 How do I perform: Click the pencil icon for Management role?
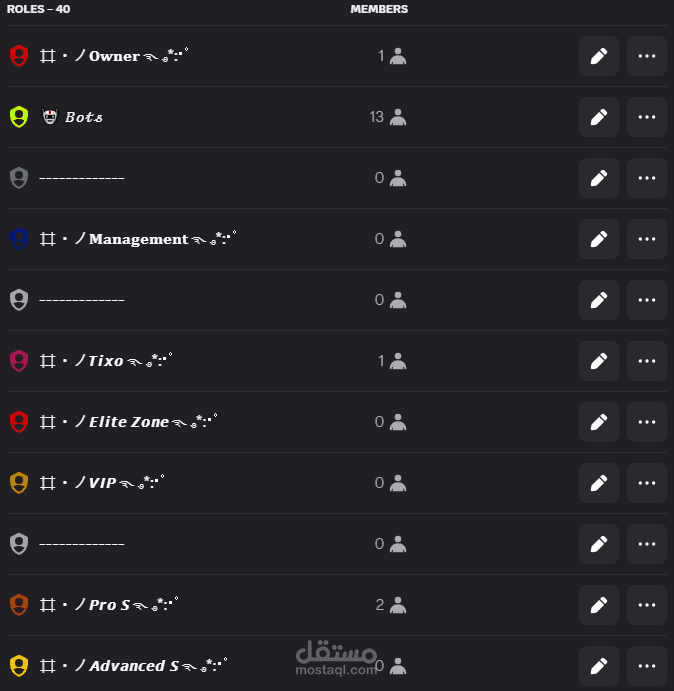click(x=599, y=239)
